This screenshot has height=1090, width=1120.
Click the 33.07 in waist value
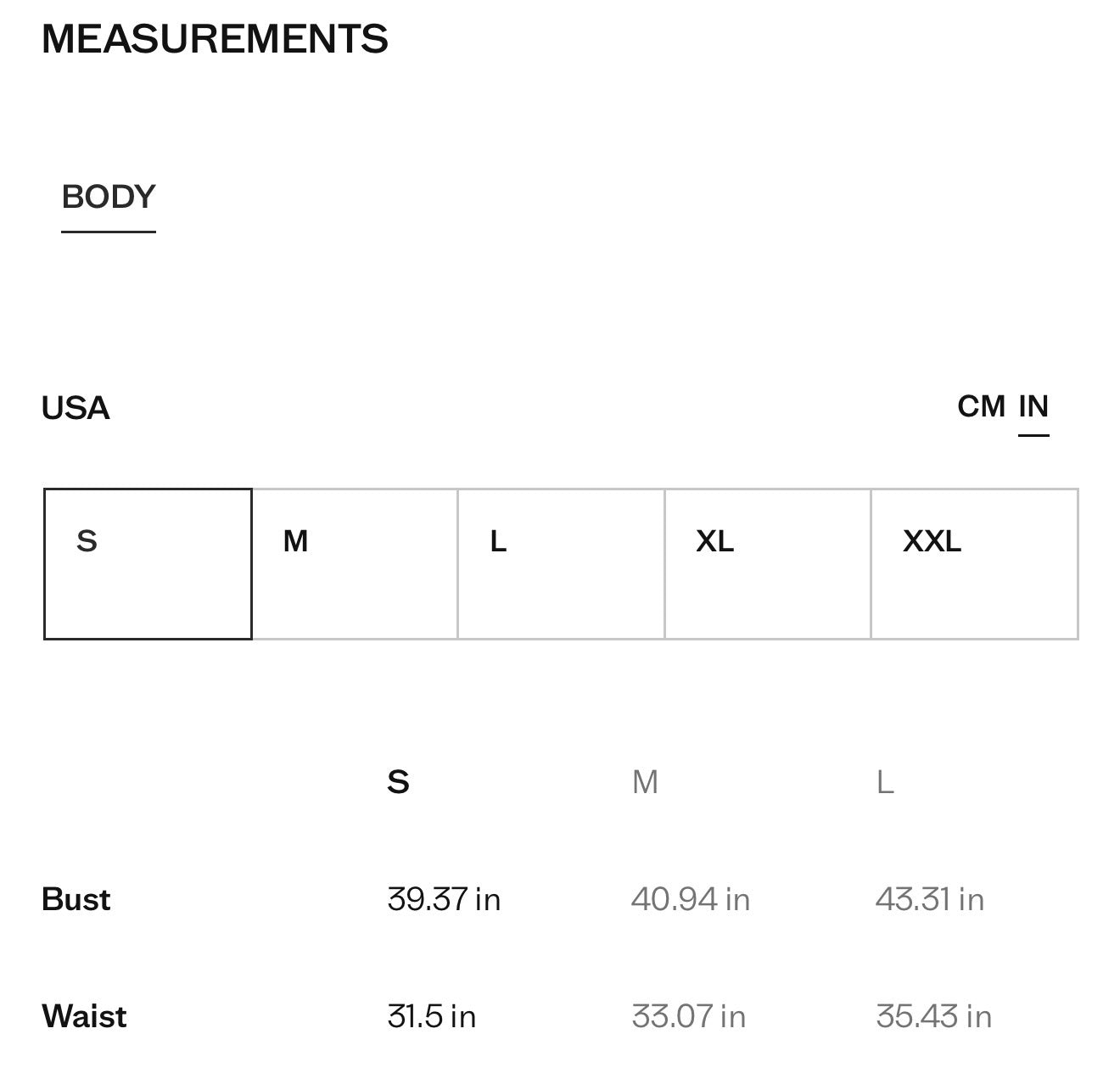(x=688, y=1016)
